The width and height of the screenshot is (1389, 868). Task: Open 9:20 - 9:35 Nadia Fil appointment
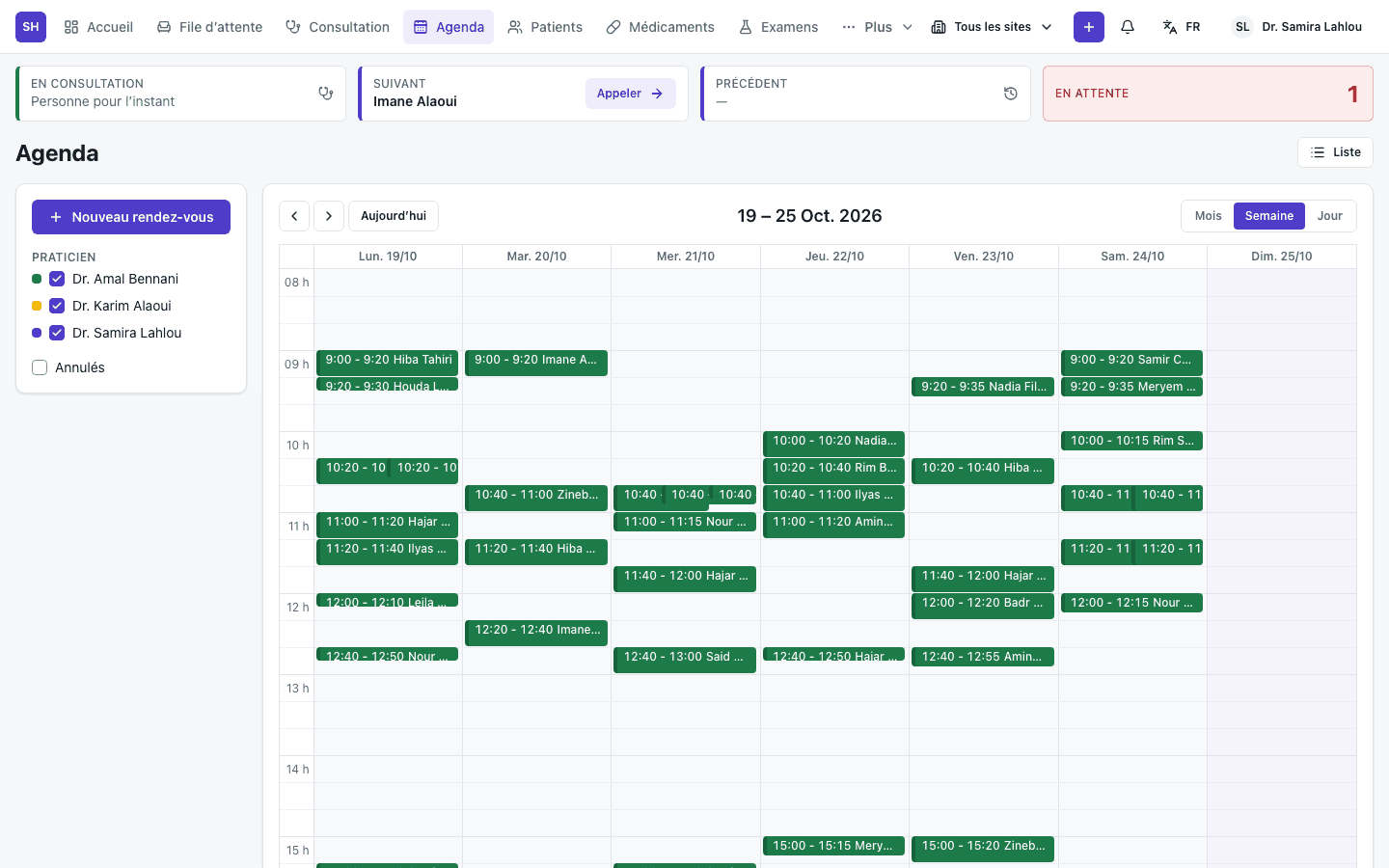click(x=983, y=387)
